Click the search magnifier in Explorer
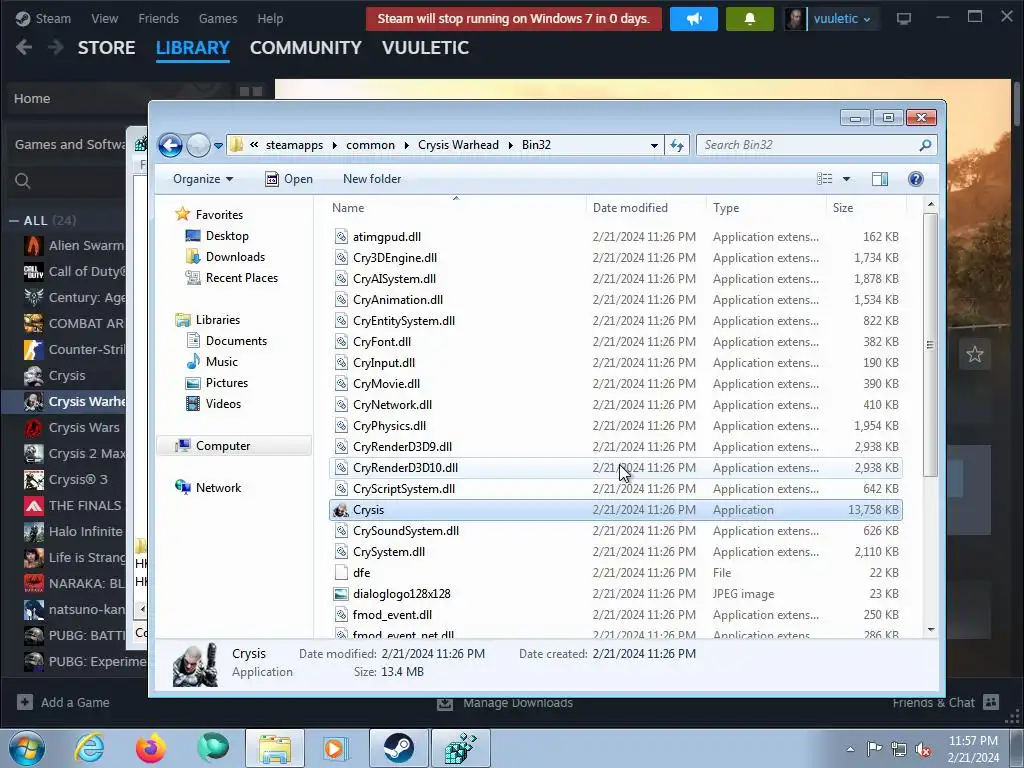Viewport: 1024px width, 768px height. 925,145
